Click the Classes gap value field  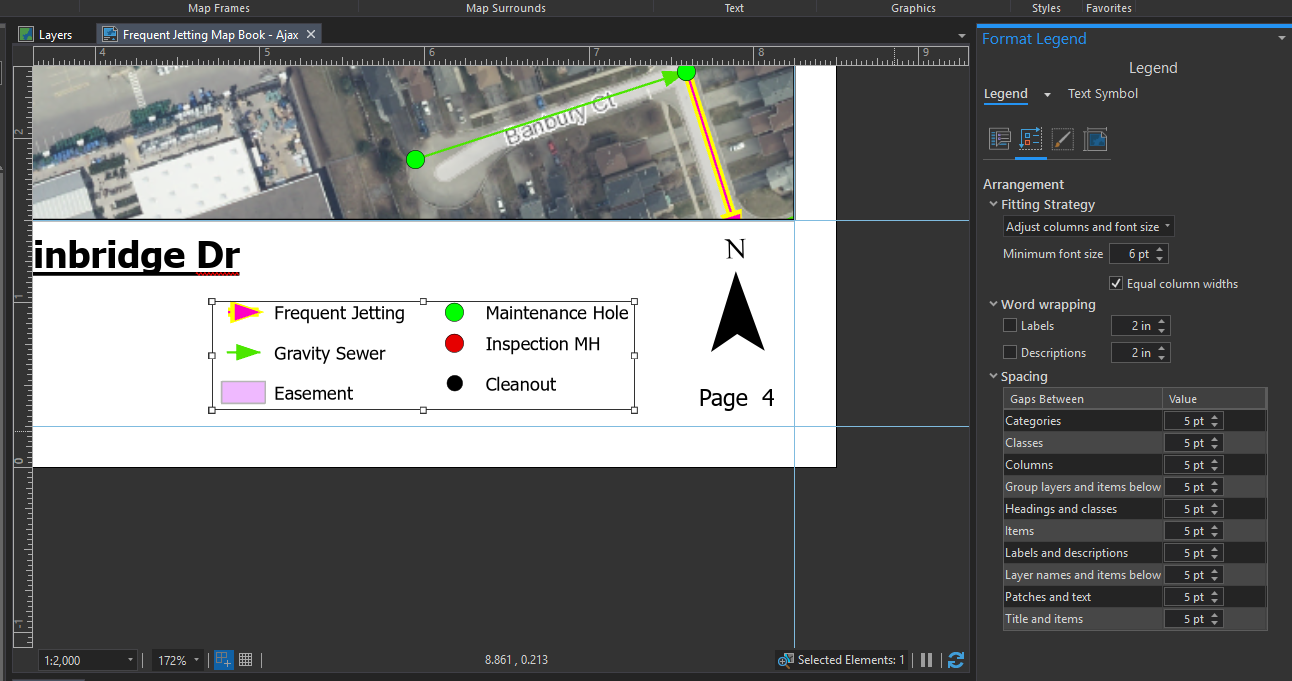point(1193,443)
